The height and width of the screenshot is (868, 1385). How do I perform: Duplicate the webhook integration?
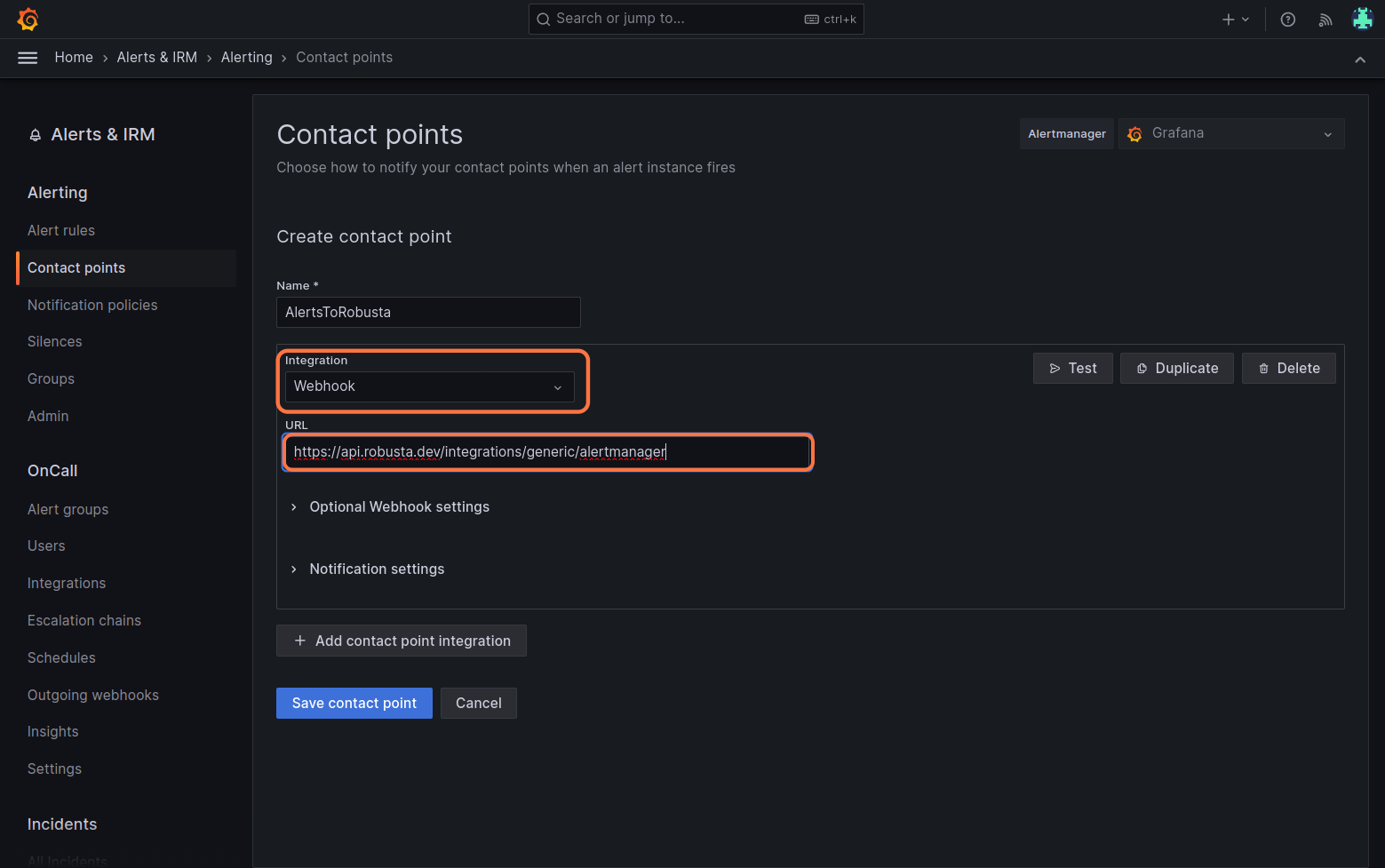1176,368
